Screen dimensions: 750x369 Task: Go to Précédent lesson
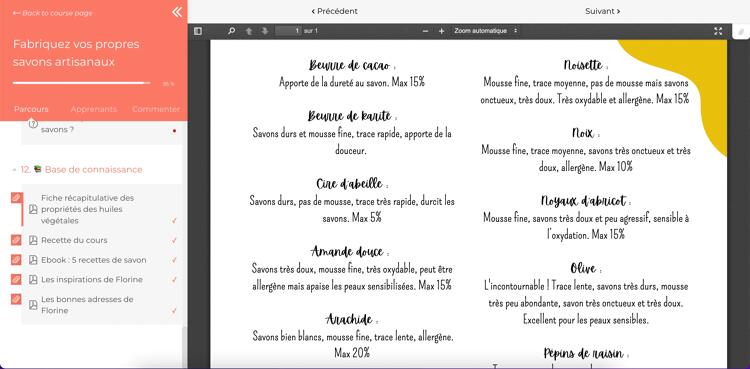[334, 11]
